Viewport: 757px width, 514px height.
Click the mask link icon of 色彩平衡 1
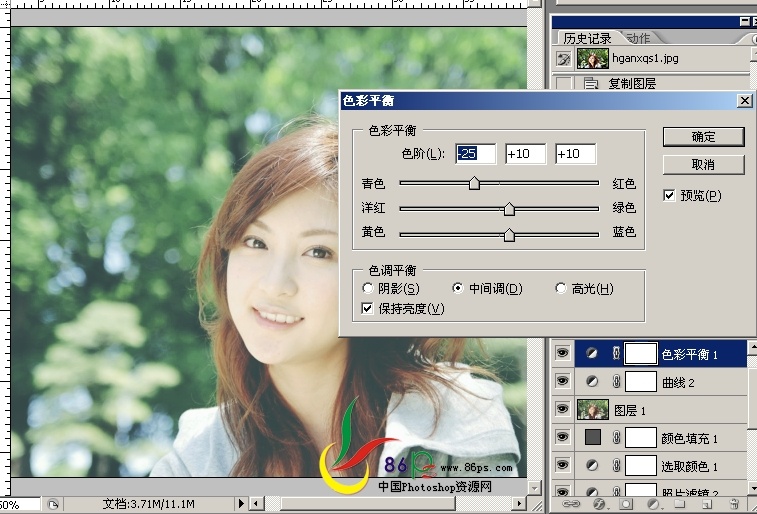[616, 353]
